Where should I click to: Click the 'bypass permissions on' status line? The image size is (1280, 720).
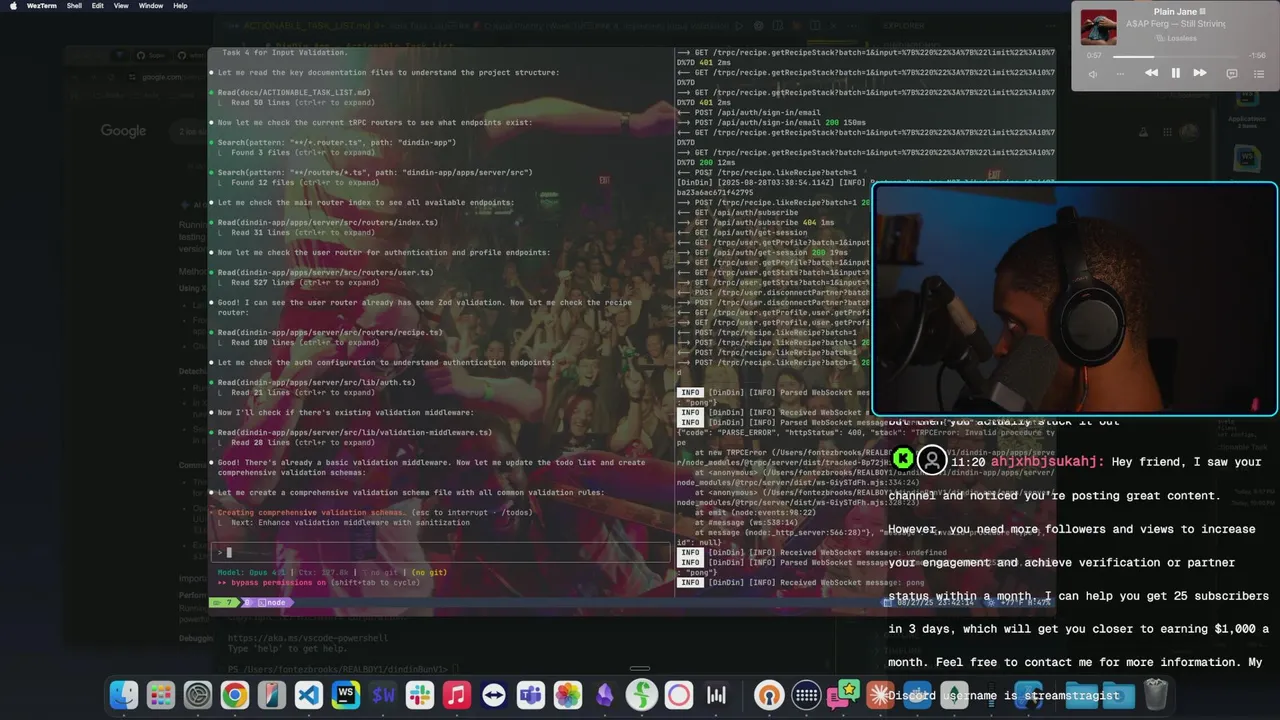[x=319, y=582]
